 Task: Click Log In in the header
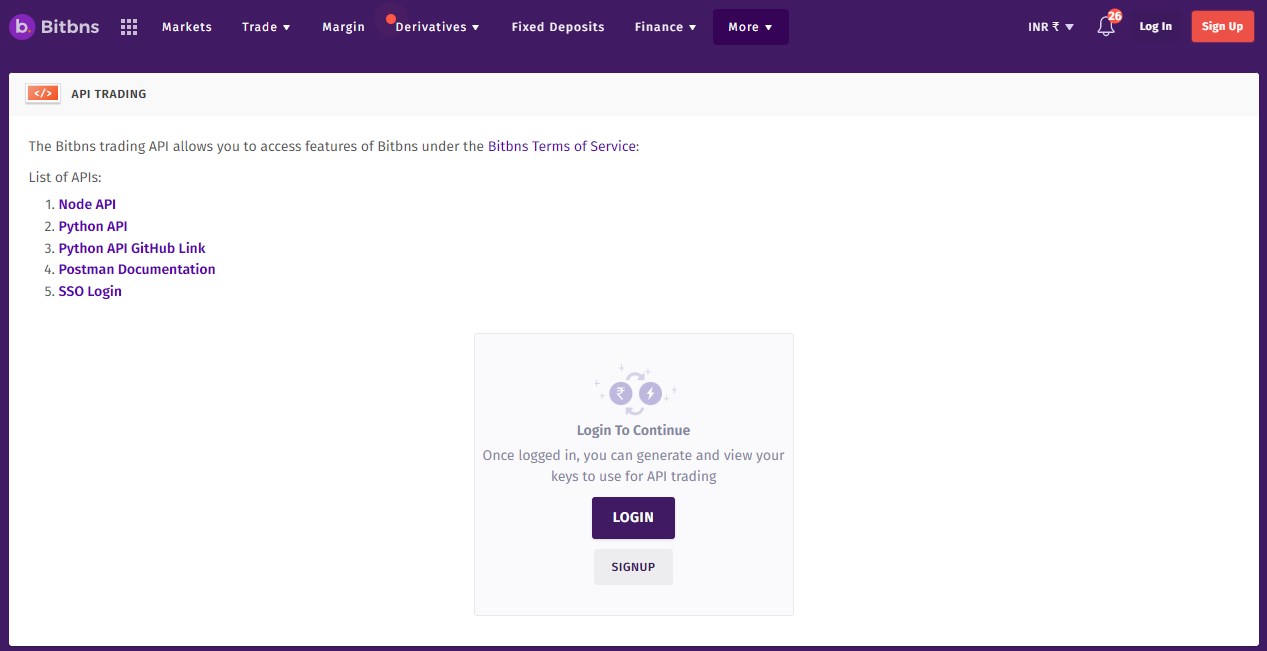point(1156,27)
